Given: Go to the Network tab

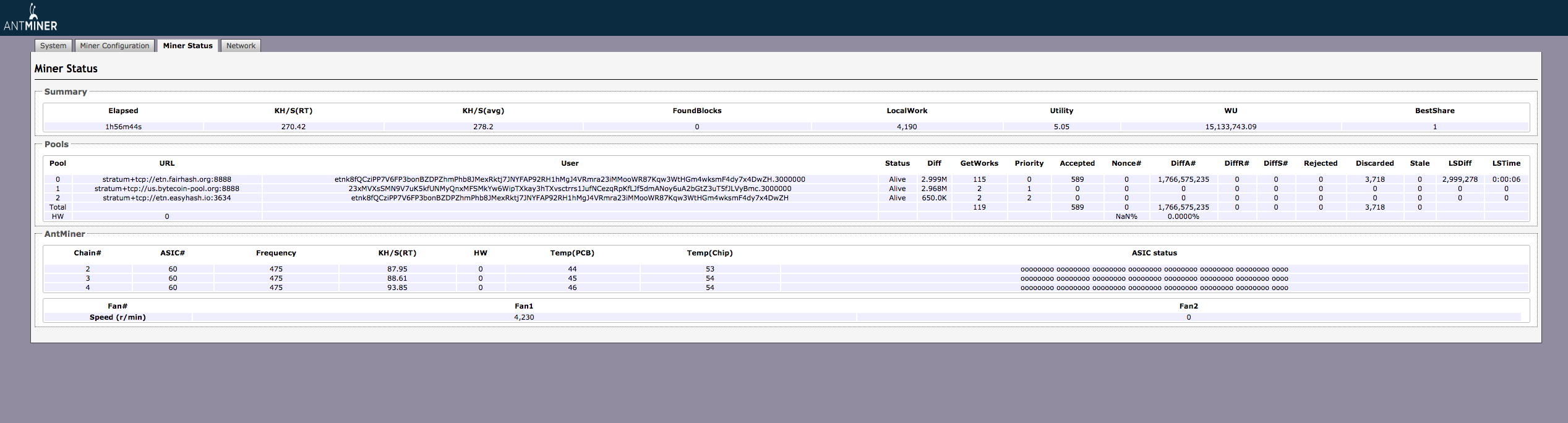Looking at the screenshot, I should 241,46.
